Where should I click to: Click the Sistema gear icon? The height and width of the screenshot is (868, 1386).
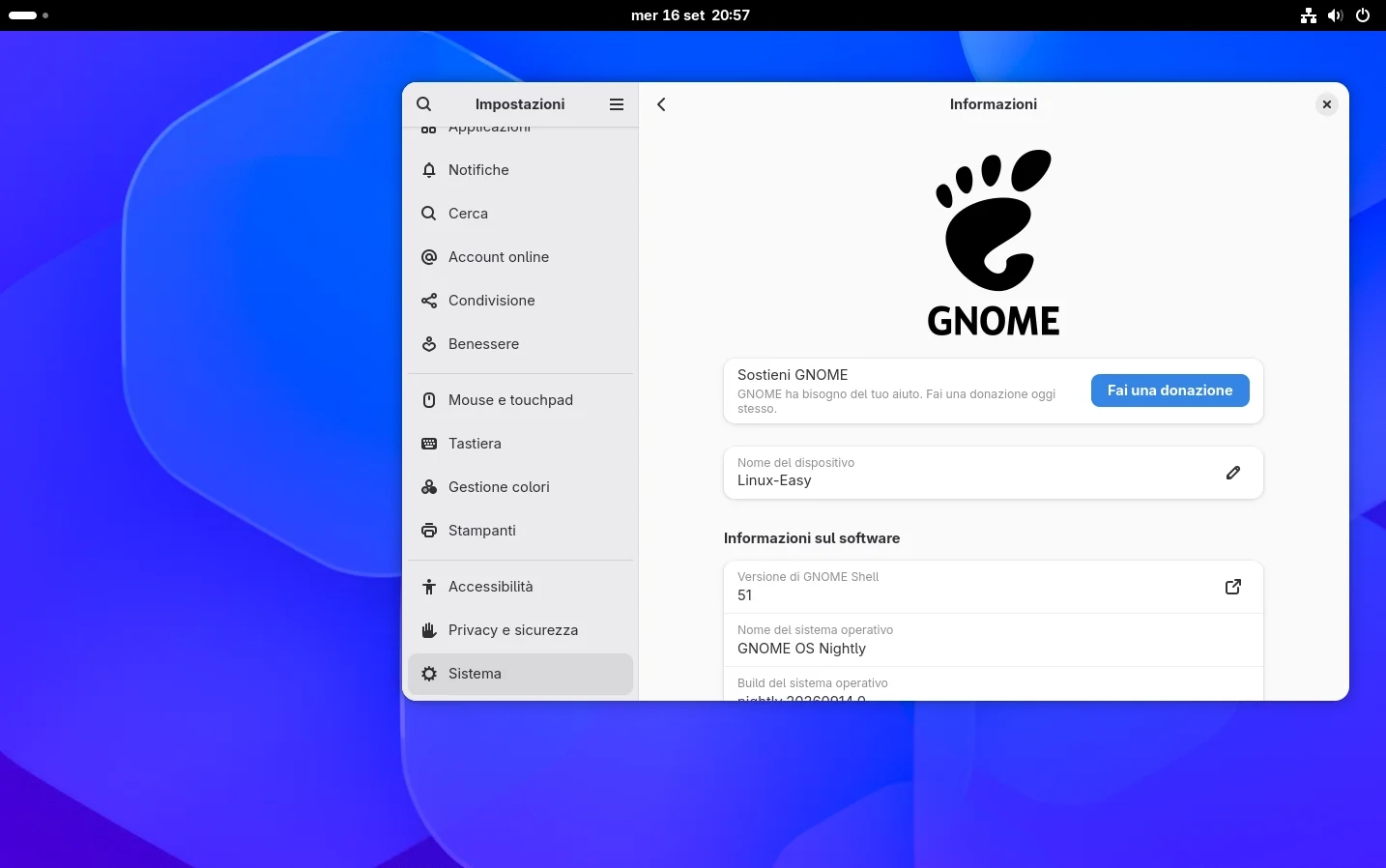pos(429,674)
